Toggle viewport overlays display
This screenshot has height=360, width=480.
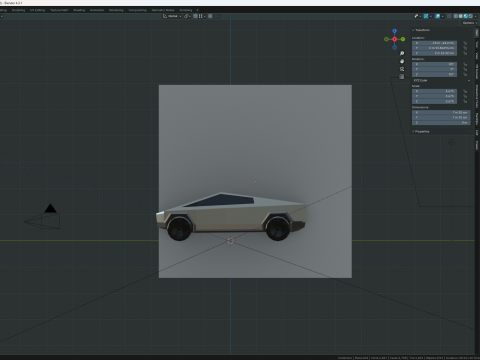coord(437,16)
